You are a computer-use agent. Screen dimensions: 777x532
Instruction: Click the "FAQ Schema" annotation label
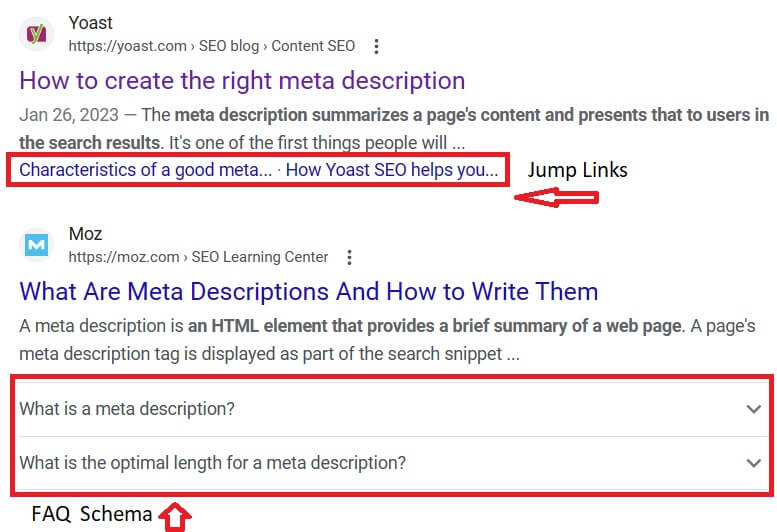[92, 515]
